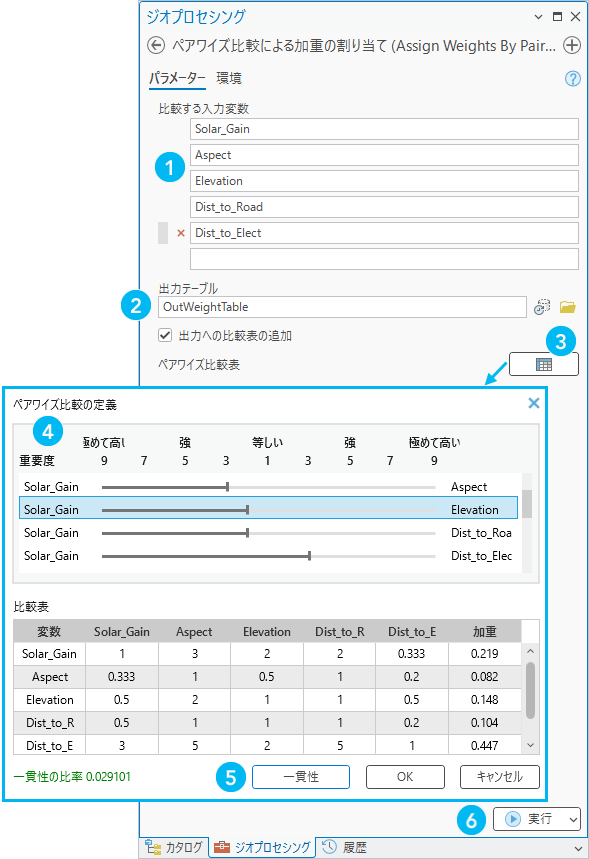This screenshot has width=589, height=859.
Task: Click the Aspect input variable field
Action: pos(384,155)
